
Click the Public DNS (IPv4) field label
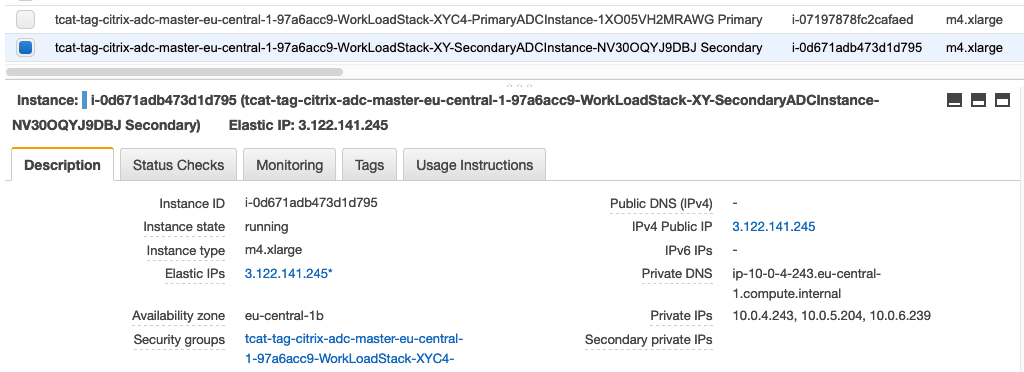click(x=661, y=204)
